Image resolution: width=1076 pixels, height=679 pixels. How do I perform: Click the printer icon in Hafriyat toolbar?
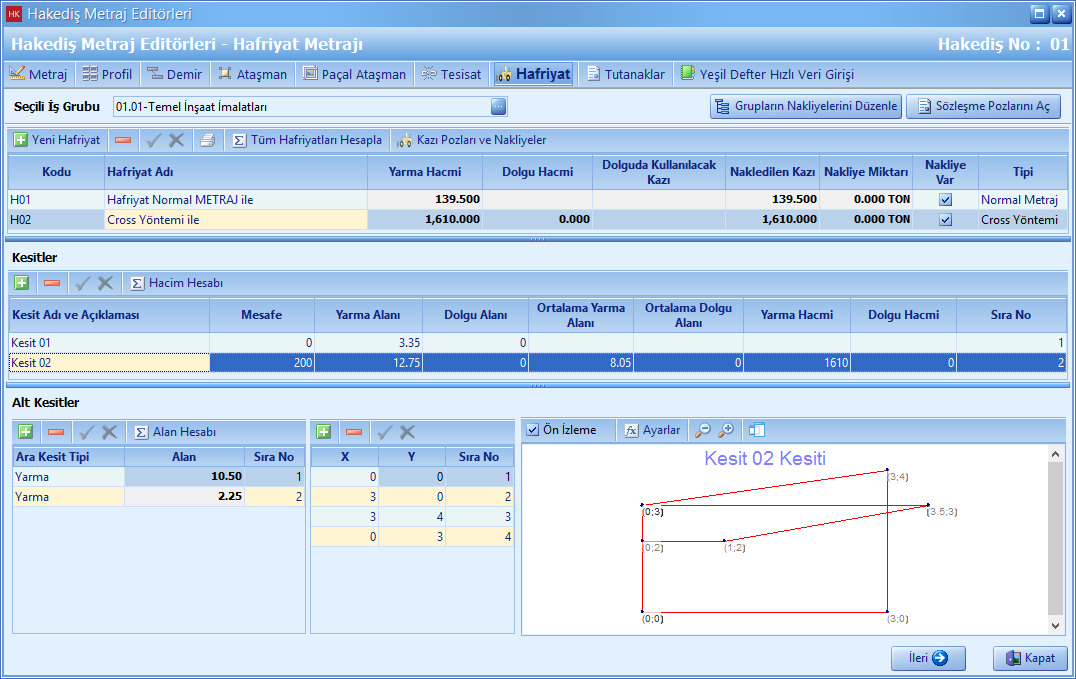207,140
